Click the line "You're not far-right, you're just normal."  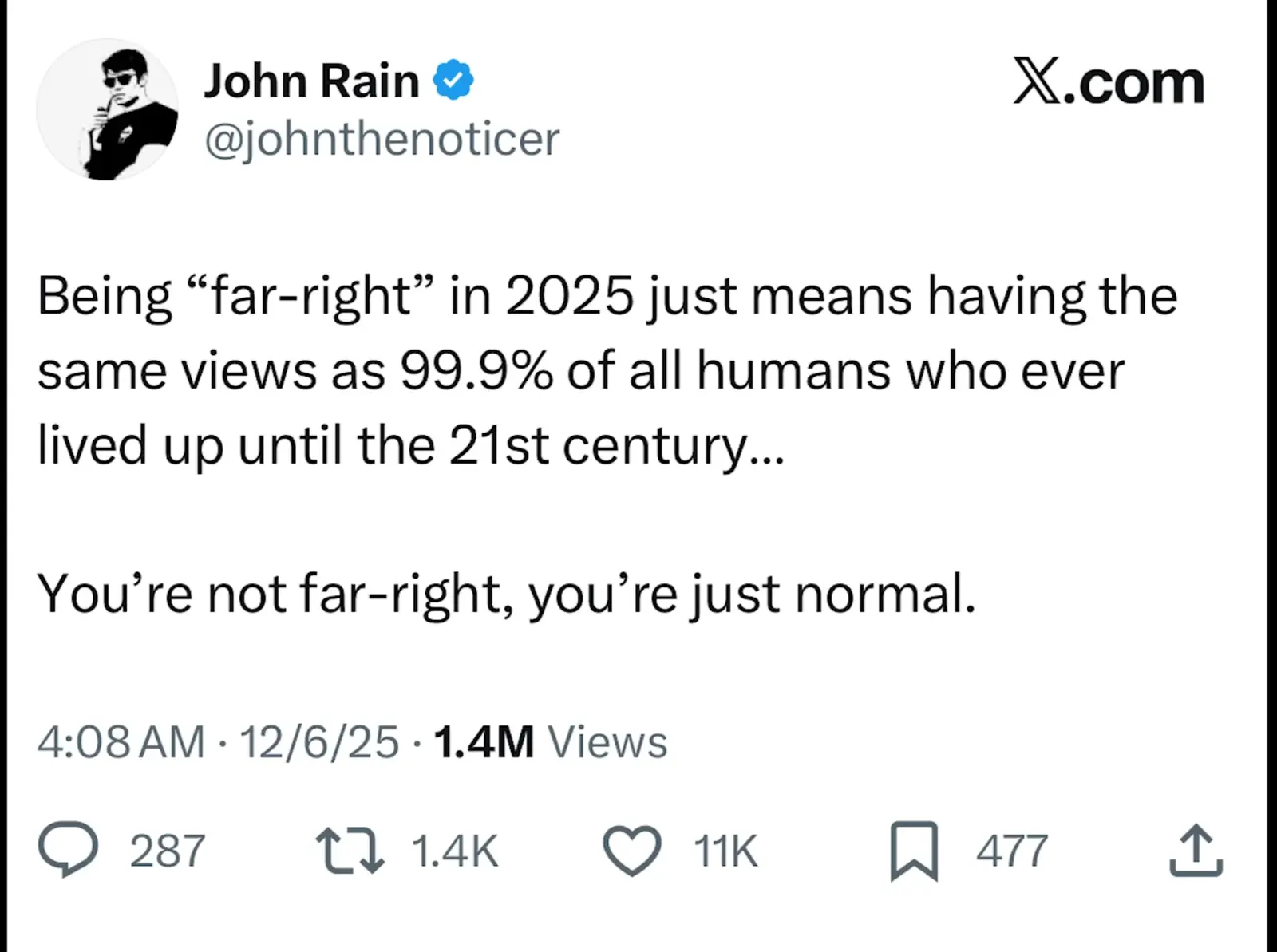[506, 595]
